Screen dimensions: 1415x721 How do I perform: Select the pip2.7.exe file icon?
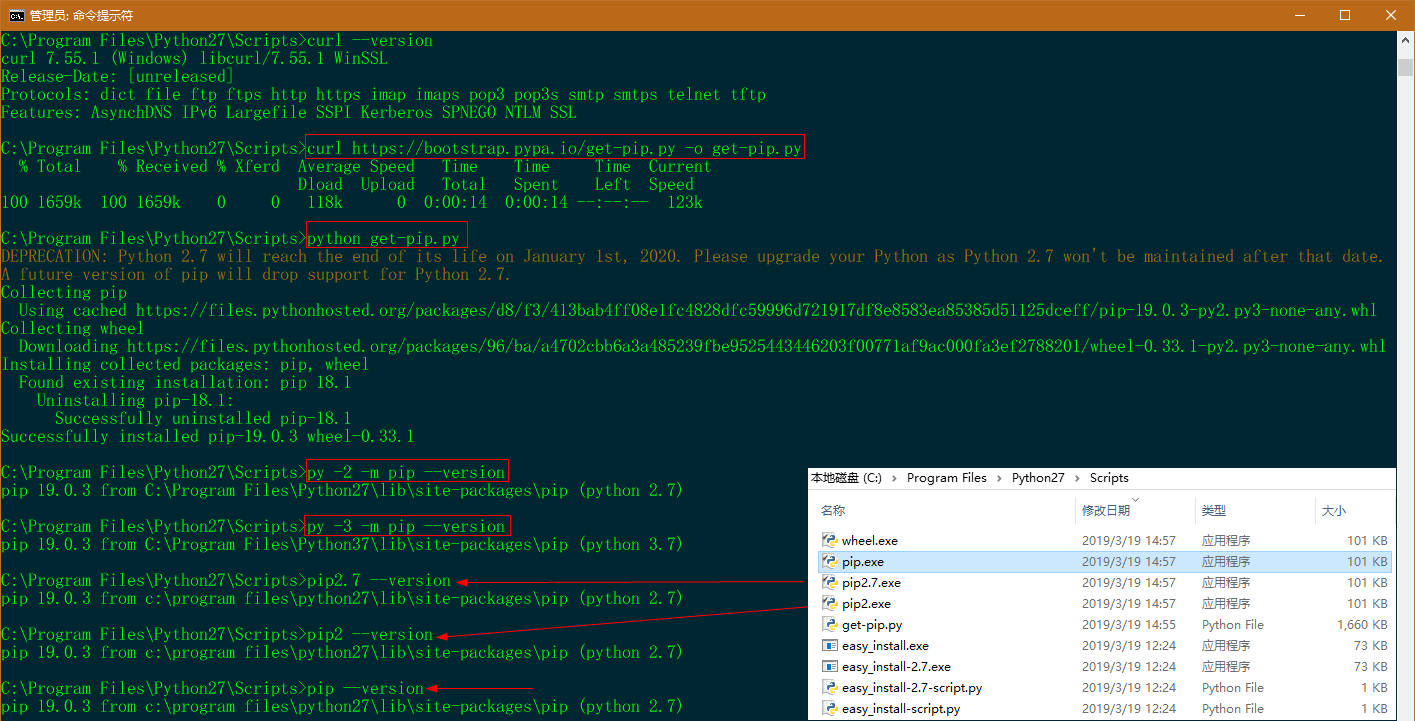(829, 583)
